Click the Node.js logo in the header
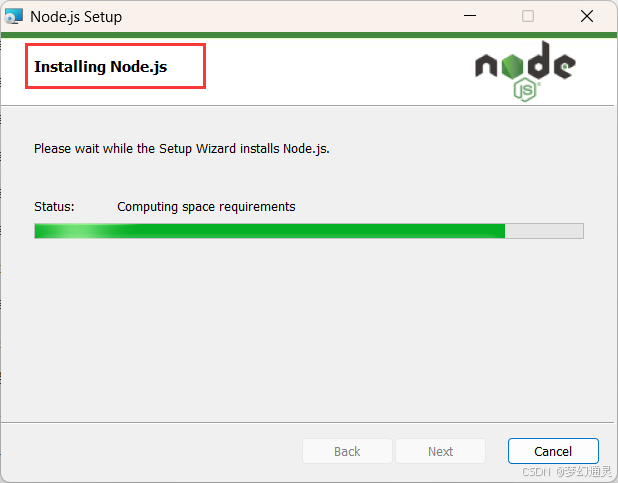Image resolution: width=618 pixels, height=483 pixels. point(525,71)
